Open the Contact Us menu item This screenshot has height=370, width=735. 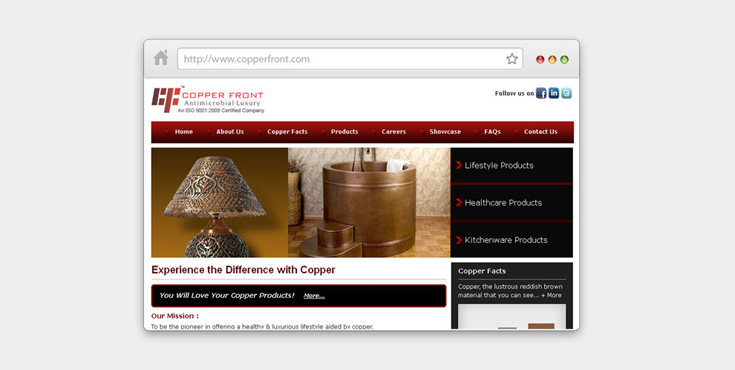click(540, 132)
